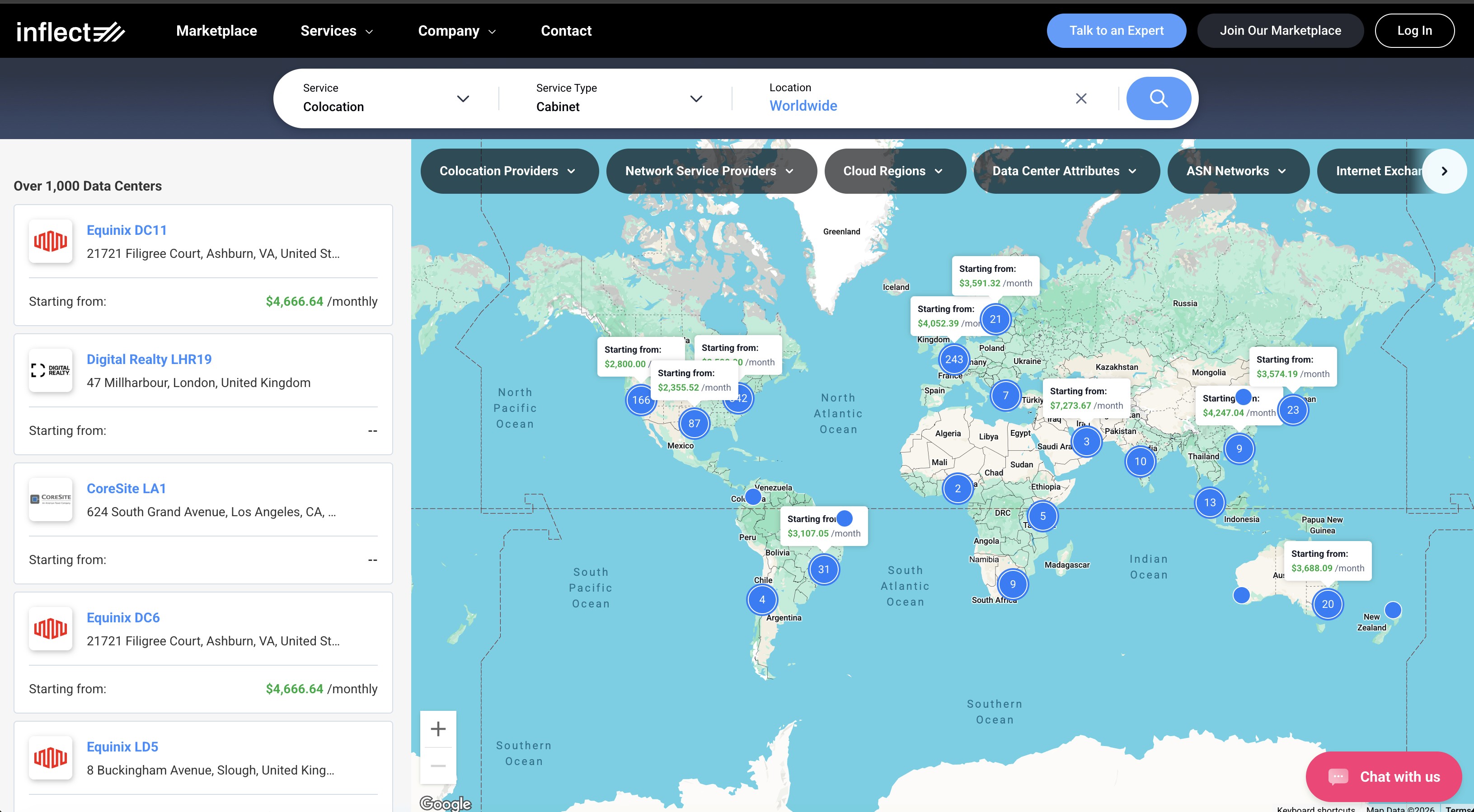Click the search magnifier icon

pyautogui.click(x=1158, y=98)
